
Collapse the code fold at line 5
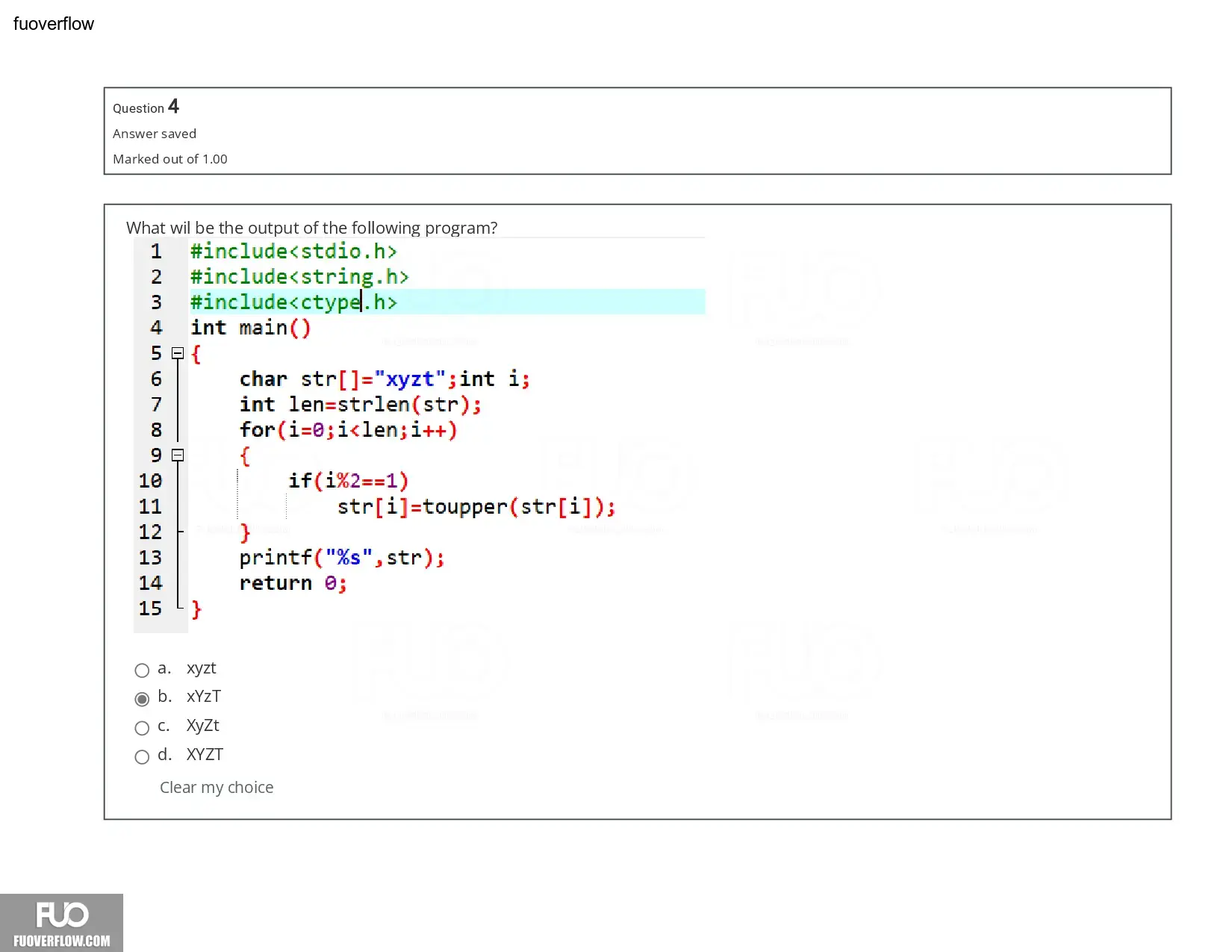[x=178, y=353]
